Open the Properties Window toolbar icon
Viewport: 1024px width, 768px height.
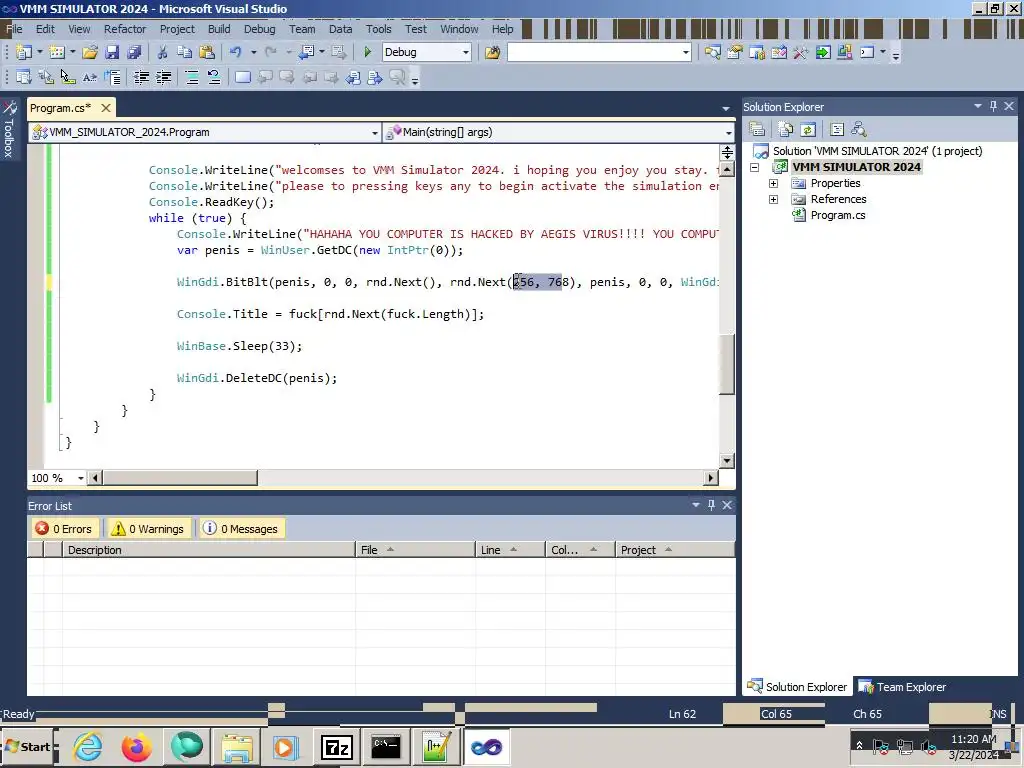[x=735, y=52]
